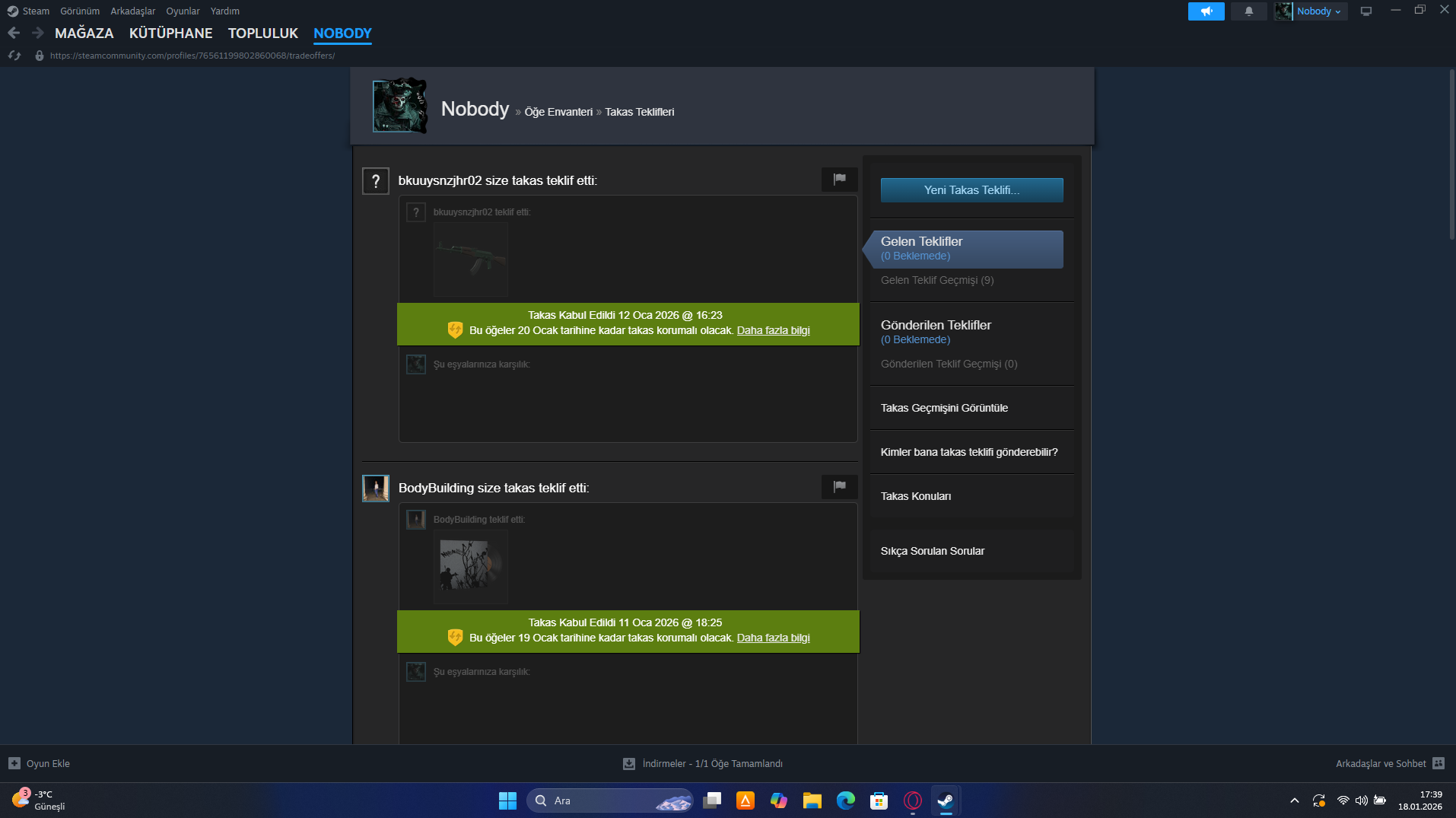Open Wi-Fi network settings in system tray

pyautogui.click(x=1343, y=800)
